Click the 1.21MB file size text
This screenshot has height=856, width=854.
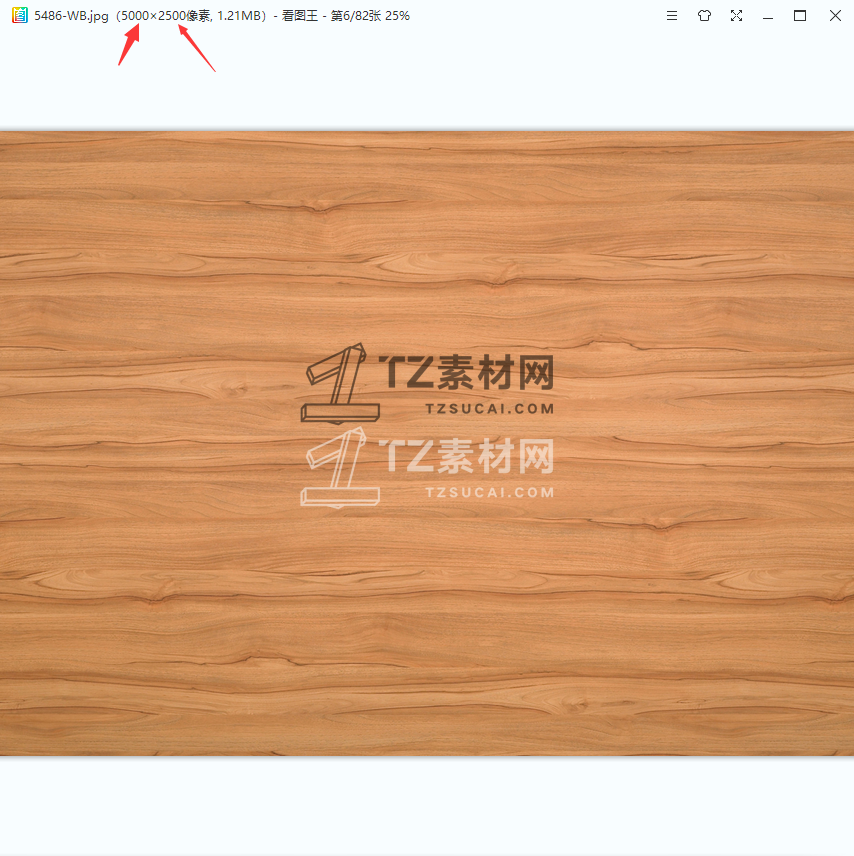click(238, 16)
